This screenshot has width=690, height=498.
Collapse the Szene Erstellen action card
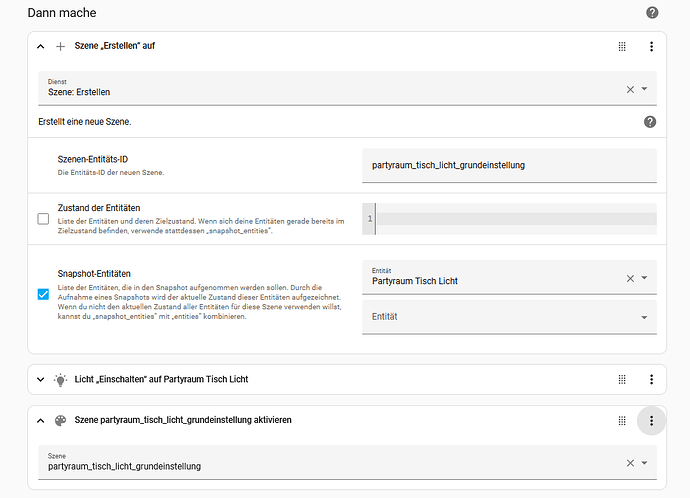pos(41,46)
